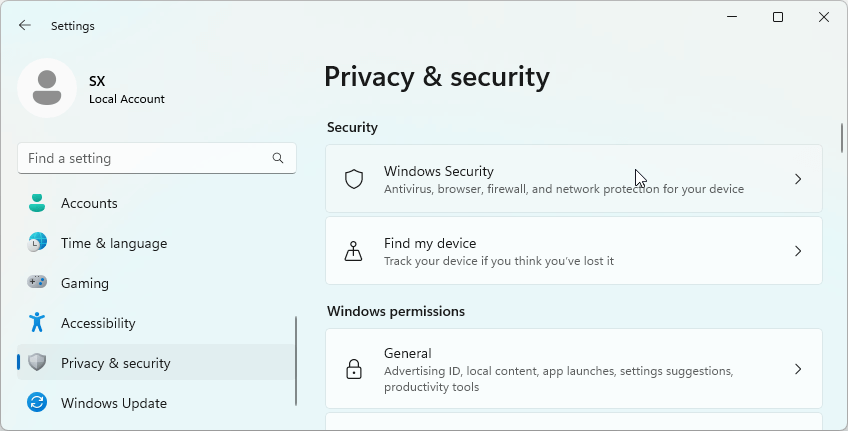Select the Accounts person icon
848x431 pixels.
(37, 203)
